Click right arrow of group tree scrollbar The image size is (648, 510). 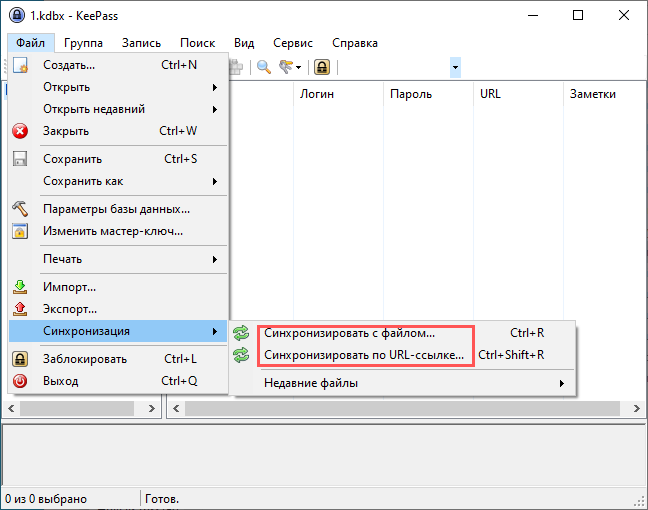[151, 408]
